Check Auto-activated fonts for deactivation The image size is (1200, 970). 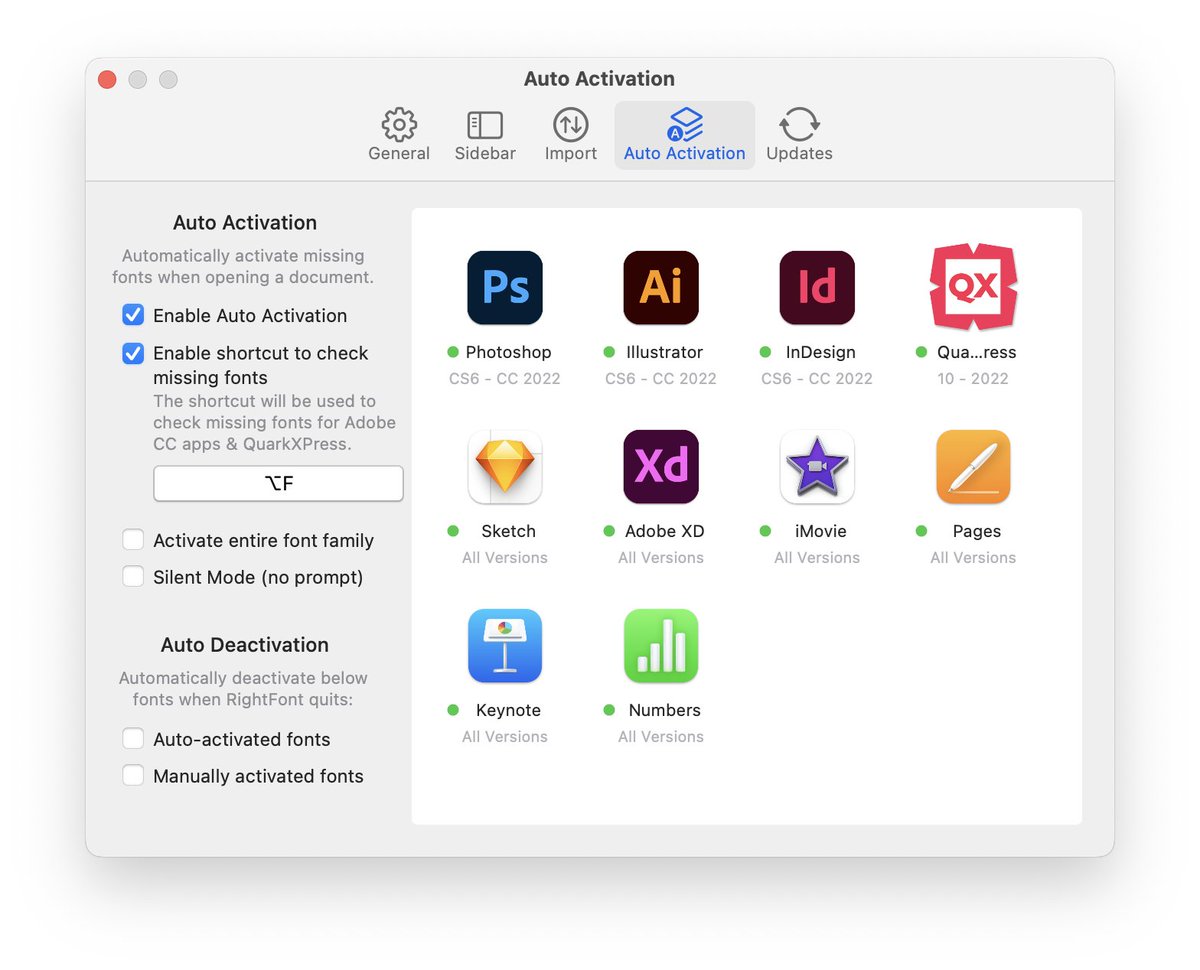[x=133, y=739]
